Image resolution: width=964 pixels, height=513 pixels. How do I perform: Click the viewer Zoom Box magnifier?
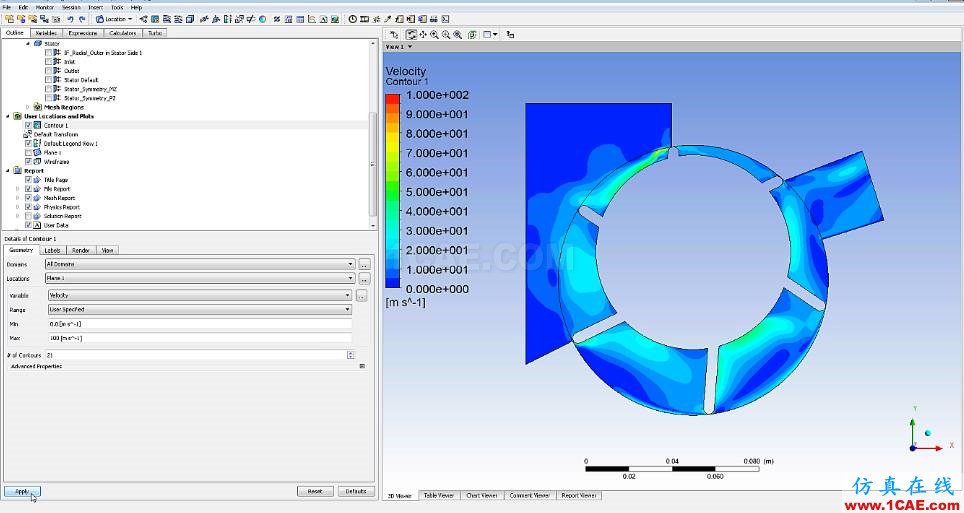tap(446, 35)
